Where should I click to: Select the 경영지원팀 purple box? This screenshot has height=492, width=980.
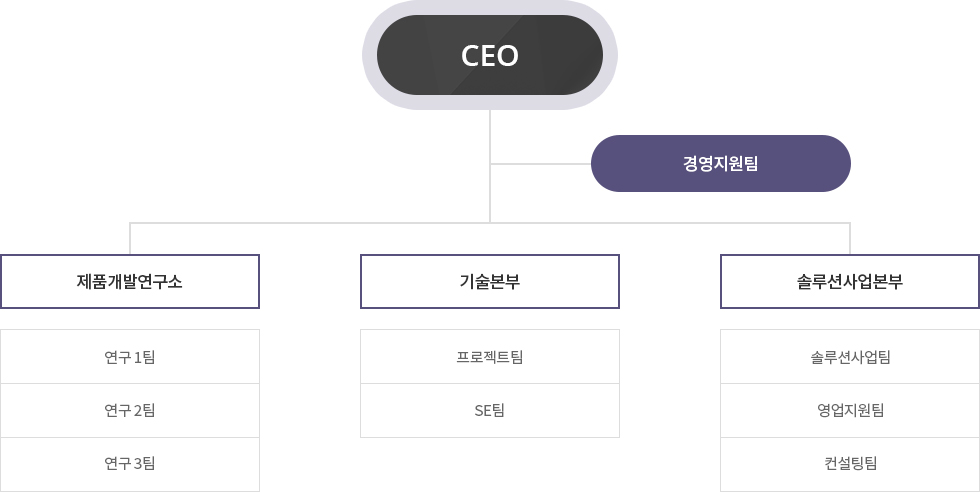coord(721,164)
